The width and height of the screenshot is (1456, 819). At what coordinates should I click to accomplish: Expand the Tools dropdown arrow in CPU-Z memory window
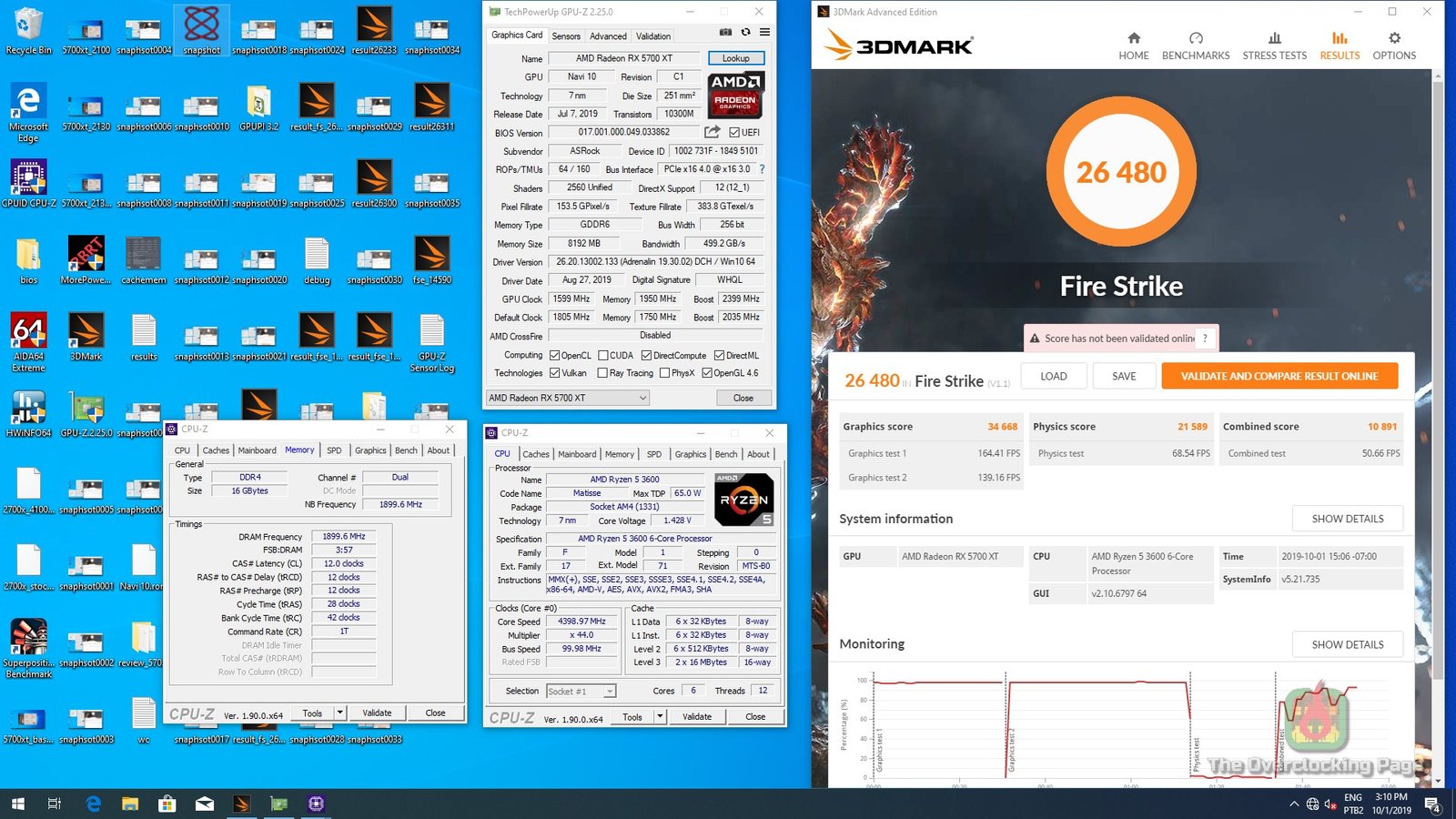[x=339, y=713]
